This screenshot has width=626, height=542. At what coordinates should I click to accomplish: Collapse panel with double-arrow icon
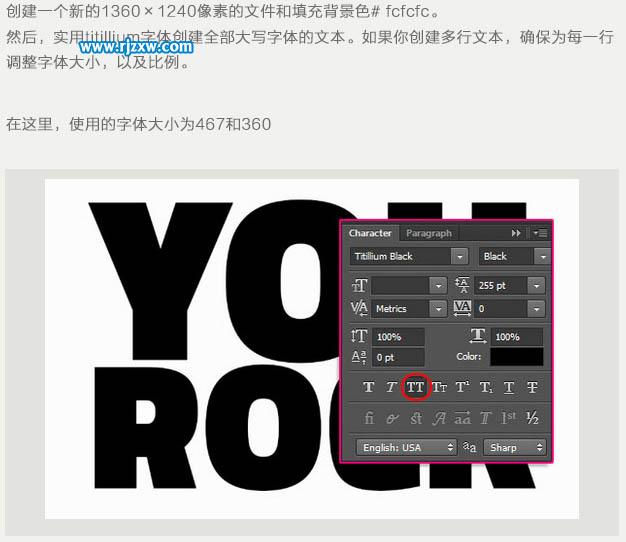point(516,233)
